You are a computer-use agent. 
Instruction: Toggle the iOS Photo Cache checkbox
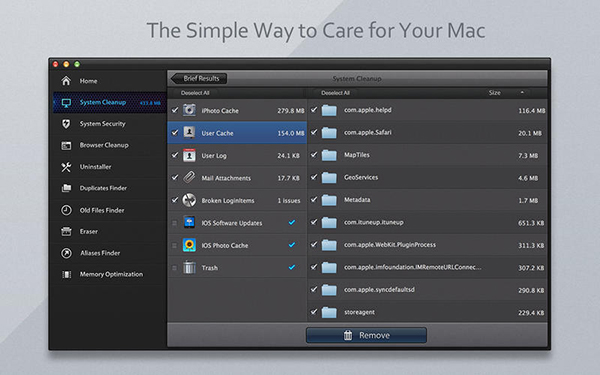174,245
